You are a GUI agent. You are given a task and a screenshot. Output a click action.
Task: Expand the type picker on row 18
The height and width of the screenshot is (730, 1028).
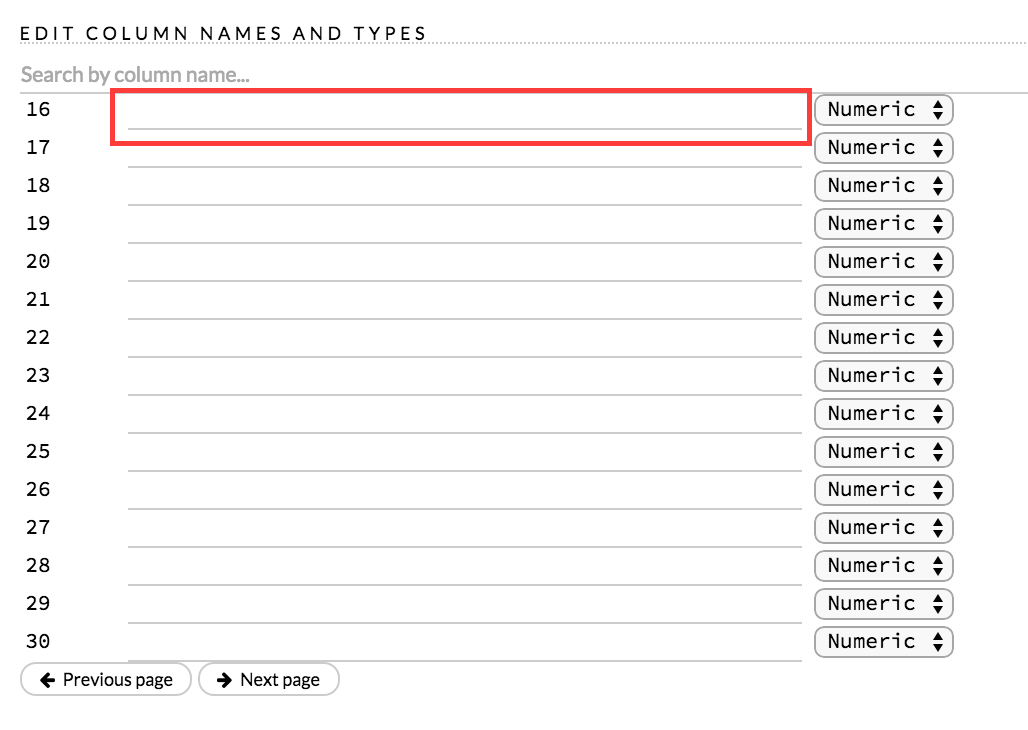coord(883,185)
